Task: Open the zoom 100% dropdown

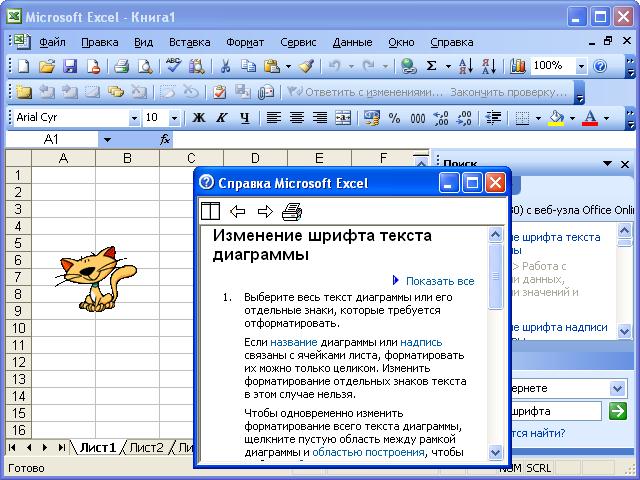Action: pos(581,66)
